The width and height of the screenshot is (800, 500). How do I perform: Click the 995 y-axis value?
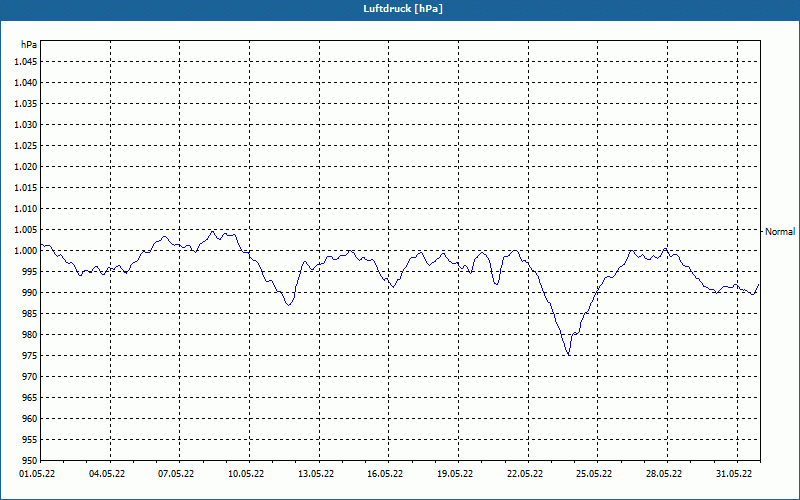(30, 271)
